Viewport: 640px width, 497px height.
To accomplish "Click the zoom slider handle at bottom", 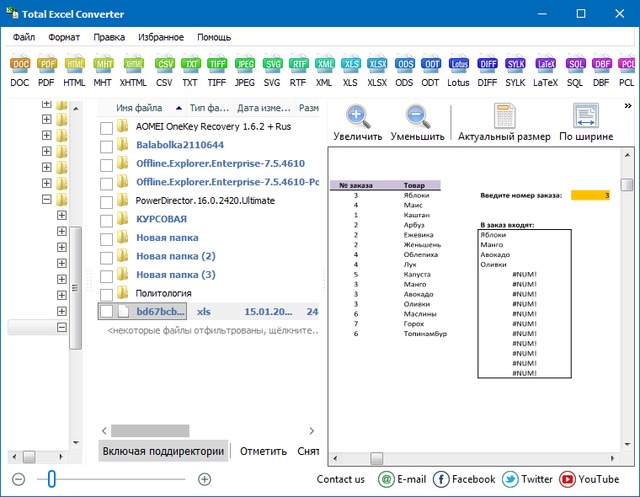I will (x=50, y=479).
